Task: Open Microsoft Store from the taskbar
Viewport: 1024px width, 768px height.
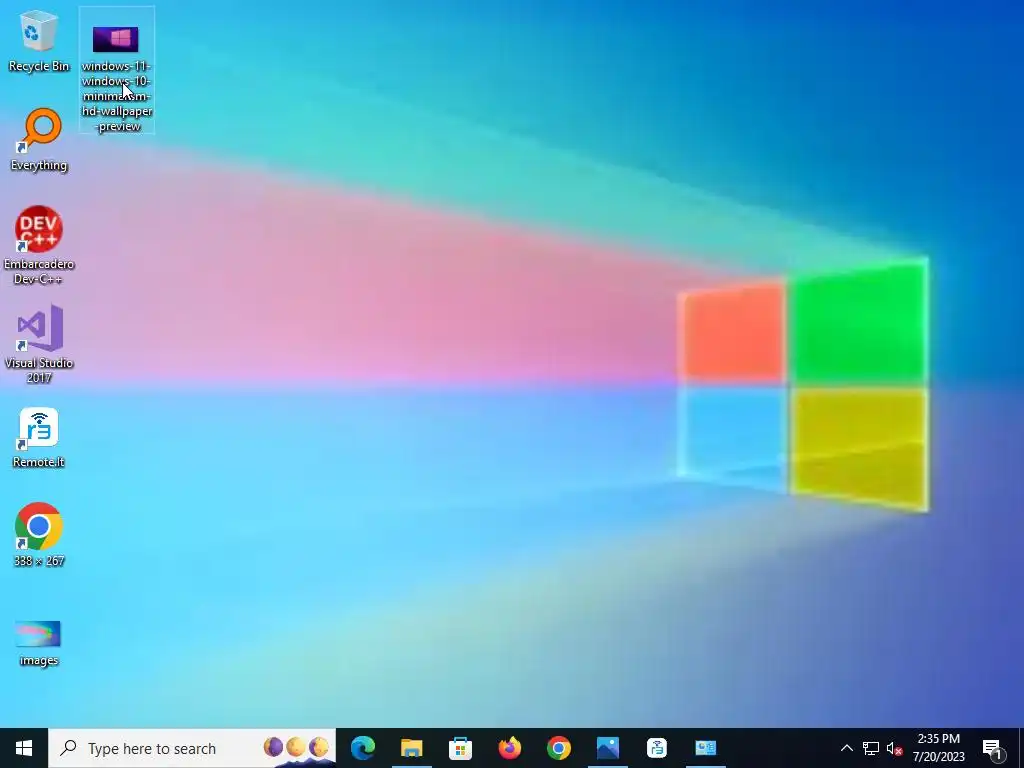Action: click(x=460, y=748)
